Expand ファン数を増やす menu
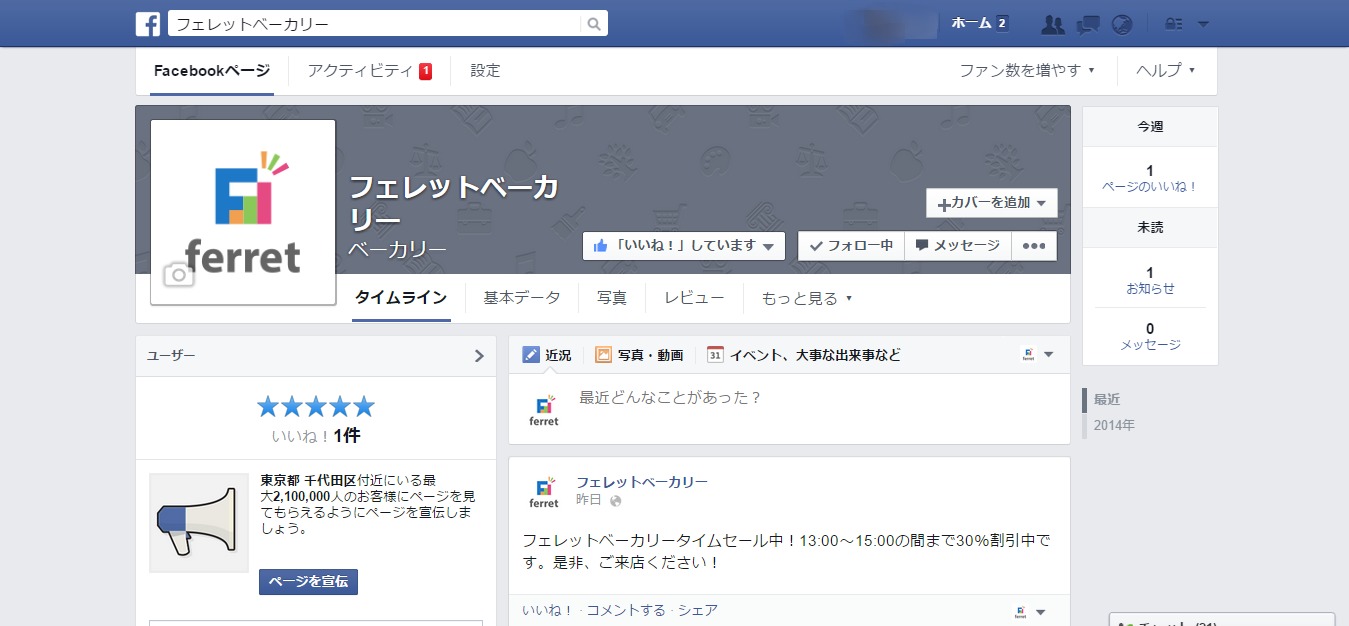The width and height of the screenshot is (1349, 626). tap(1027, 71)
